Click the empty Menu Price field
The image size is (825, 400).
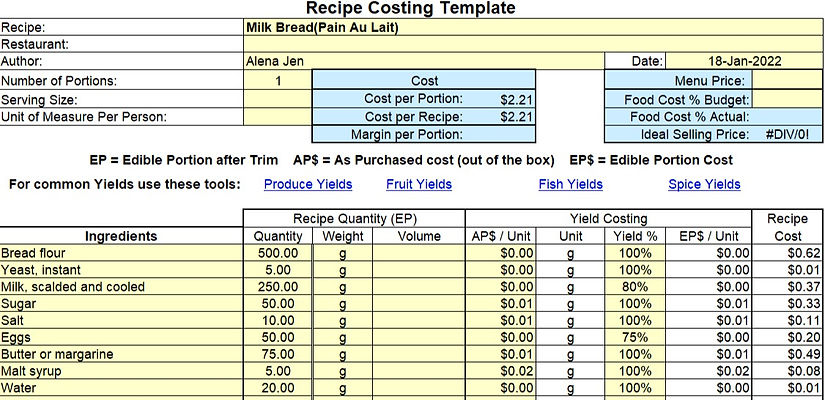(x=786, y=80)
